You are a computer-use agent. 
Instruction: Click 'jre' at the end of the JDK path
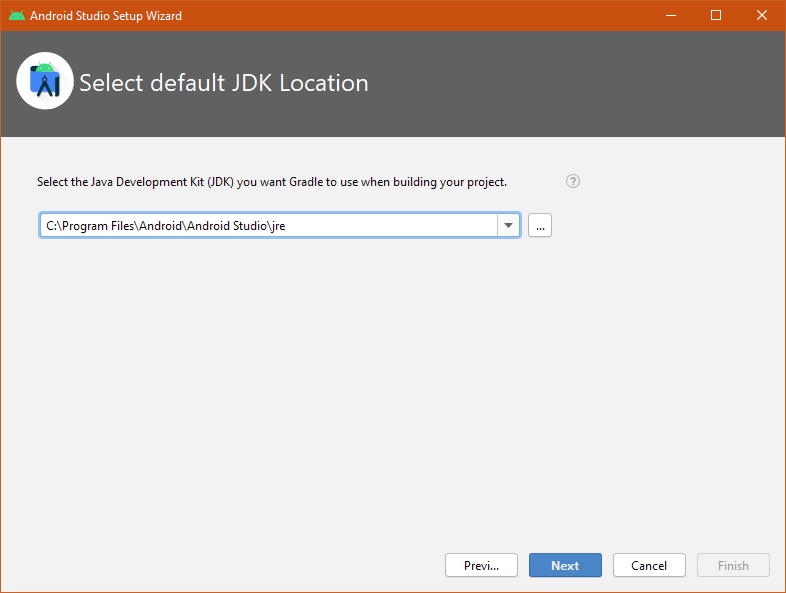(x=277, y=226)
